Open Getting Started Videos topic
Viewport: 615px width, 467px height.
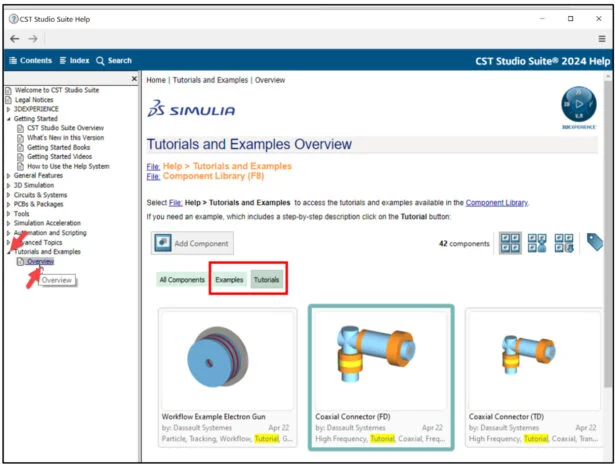(60, 156)
